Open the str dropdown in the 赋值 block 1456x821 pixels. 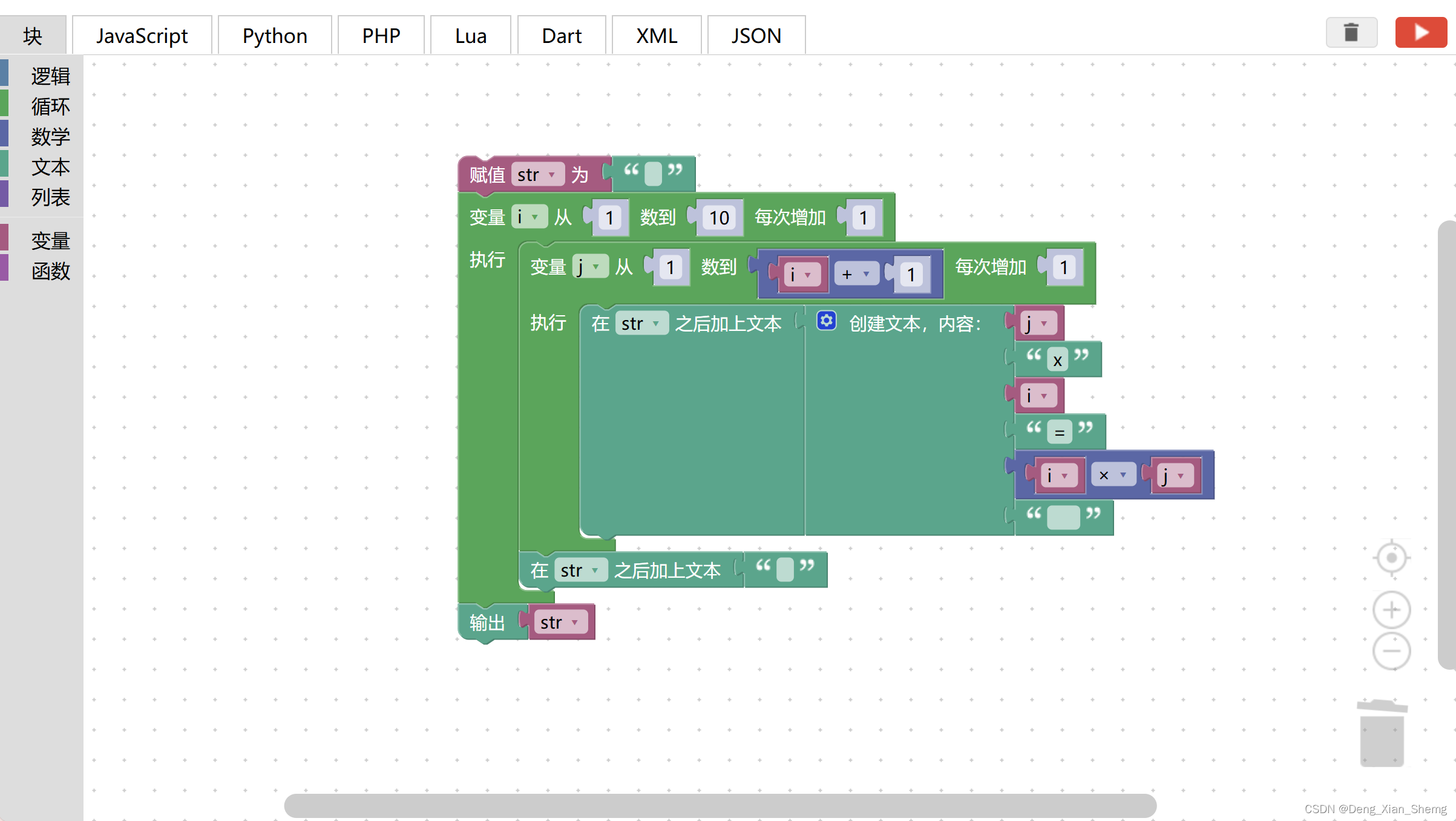[537, 175]
